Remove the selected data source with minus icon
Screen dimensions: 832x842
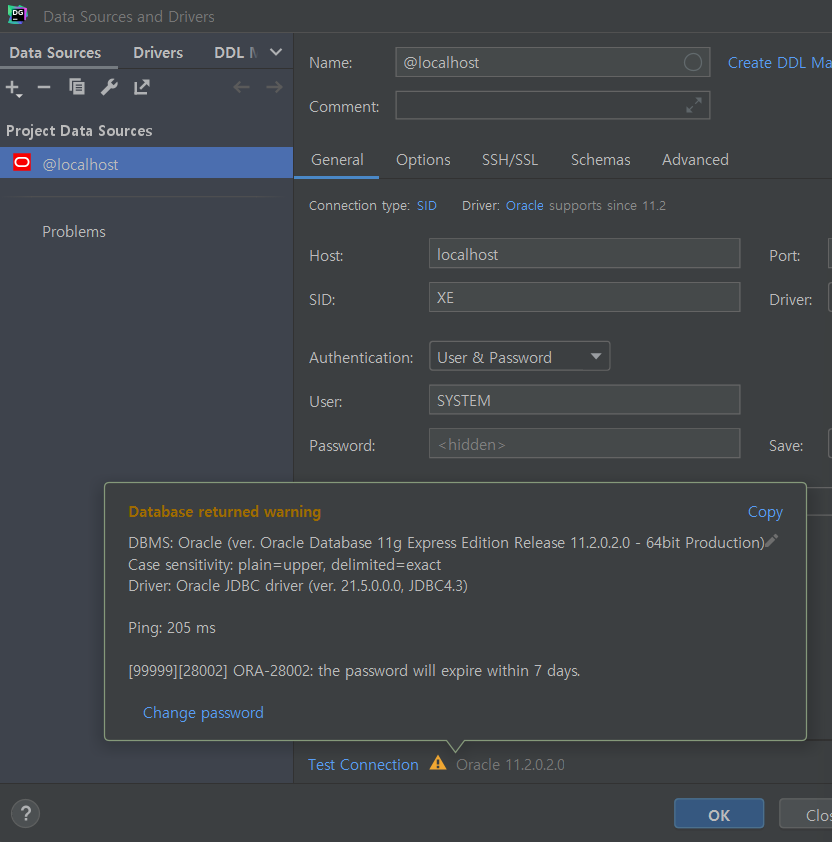coord(44,87)
